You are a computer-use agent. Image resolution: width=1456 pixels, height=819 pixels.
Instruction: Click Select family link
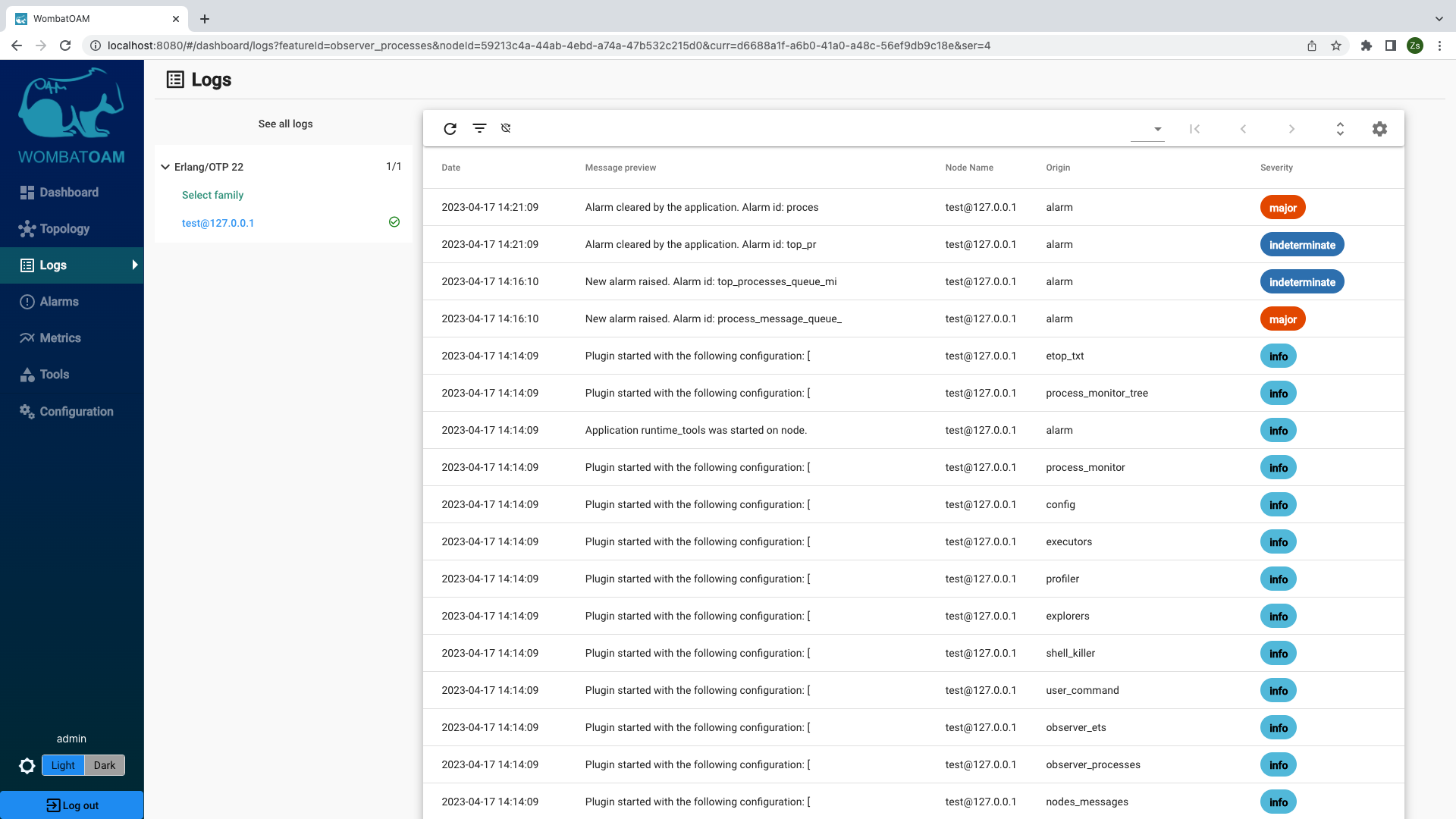click(x=212, y=195)
